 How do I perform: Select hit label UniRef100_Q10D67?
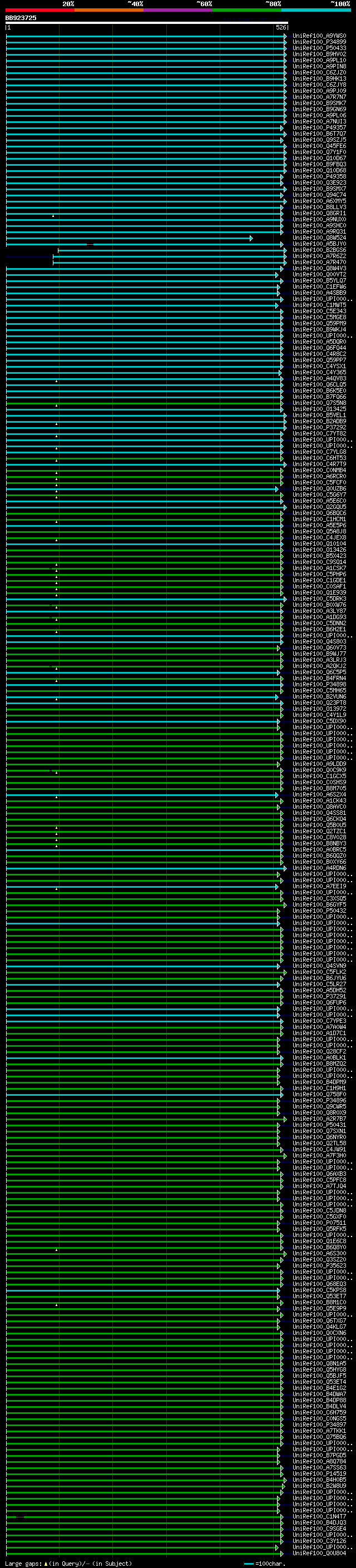click(x=319, y=159)
